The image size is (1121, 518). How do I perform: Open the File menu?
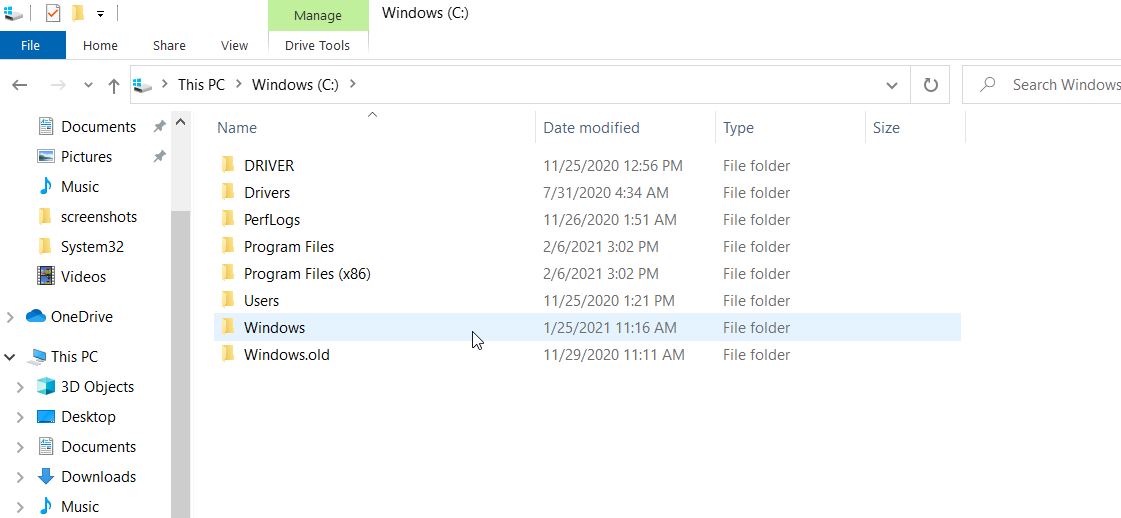[30, 45]
